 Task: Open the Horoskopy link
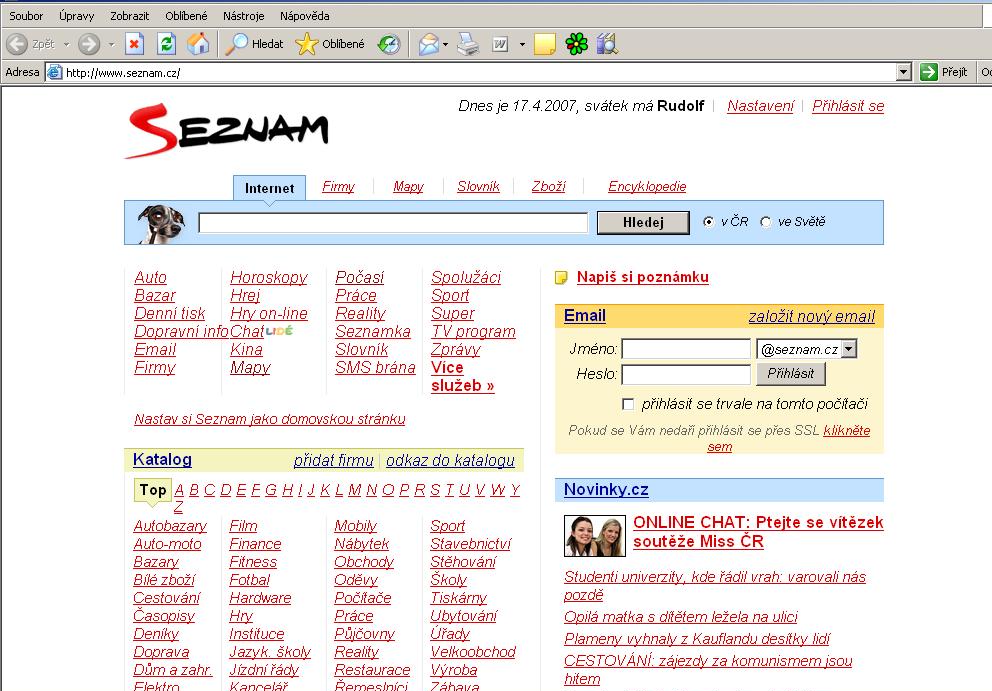tap(269, 277)
